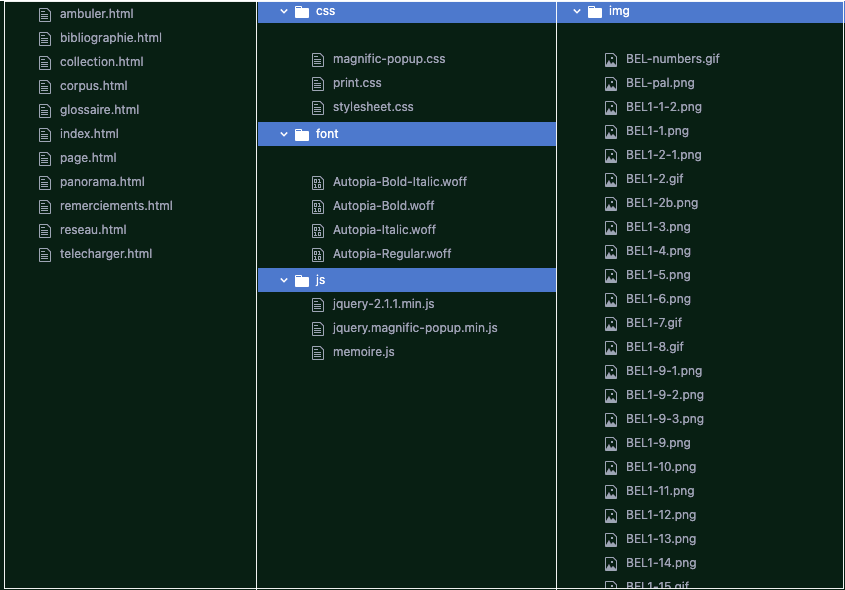Click the js folder icon
Viewport: 845px width, 590px height.
coord(301,280)
